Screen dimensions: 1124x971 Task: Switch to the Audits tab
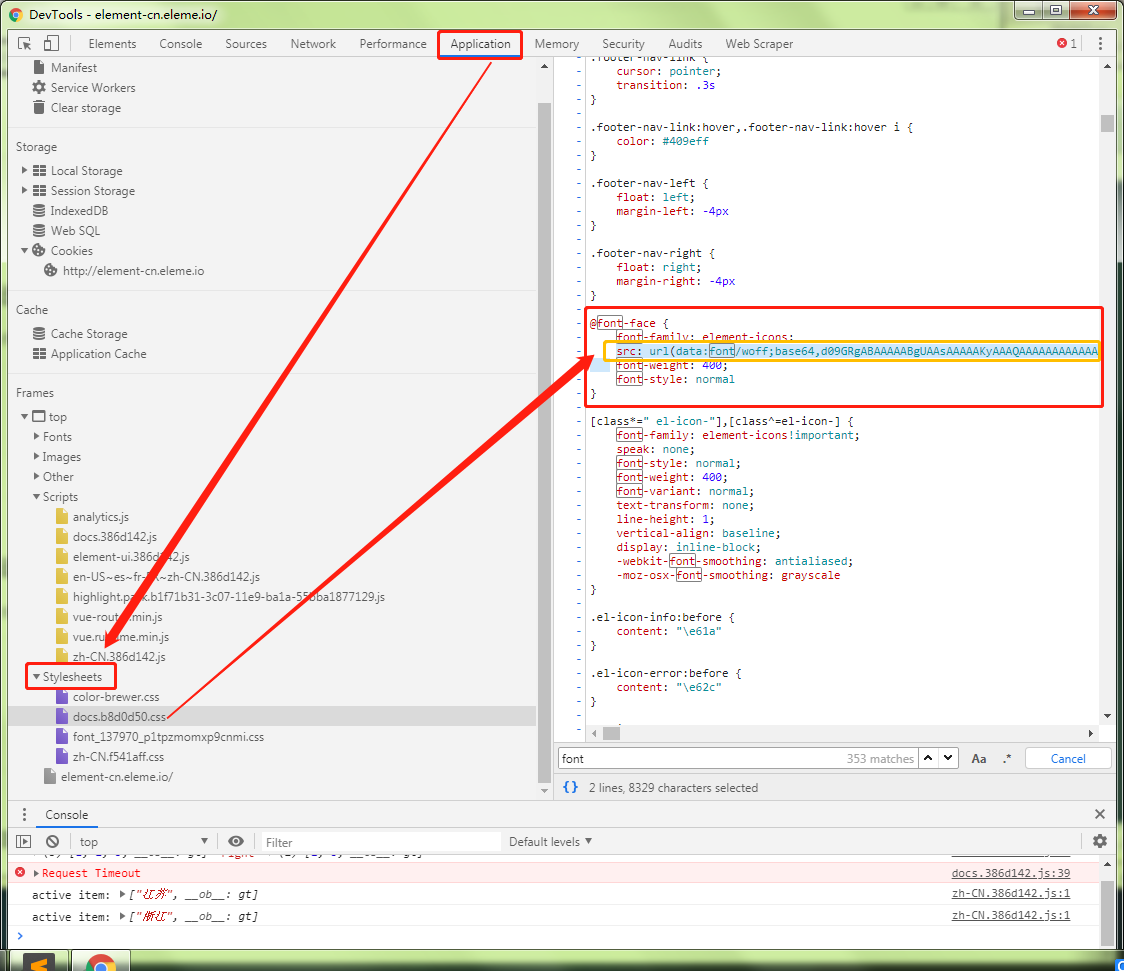(685, 44)
